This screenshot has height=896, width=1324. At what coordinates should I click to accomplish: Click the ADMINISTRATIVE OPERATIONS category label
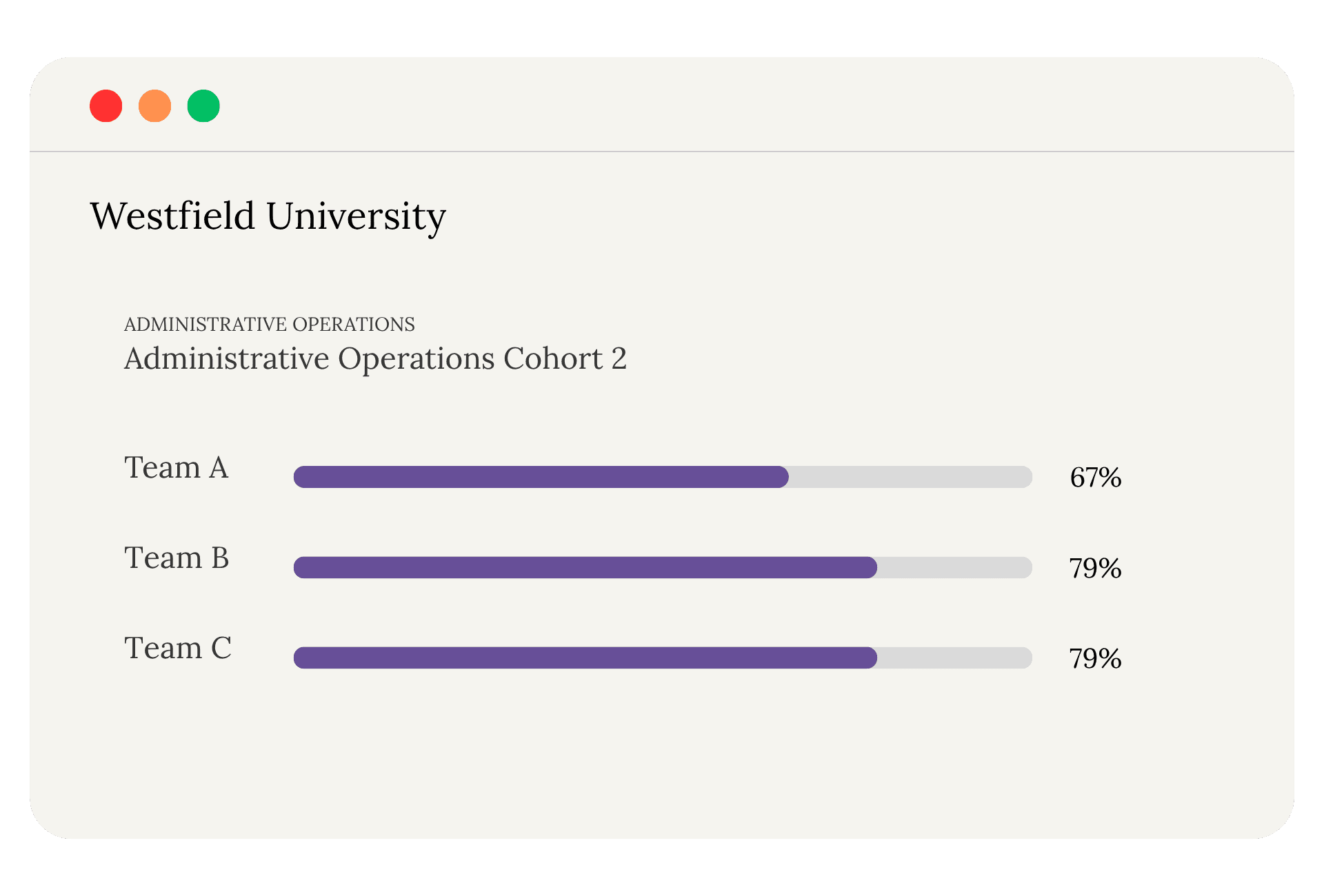click(269, 324)
